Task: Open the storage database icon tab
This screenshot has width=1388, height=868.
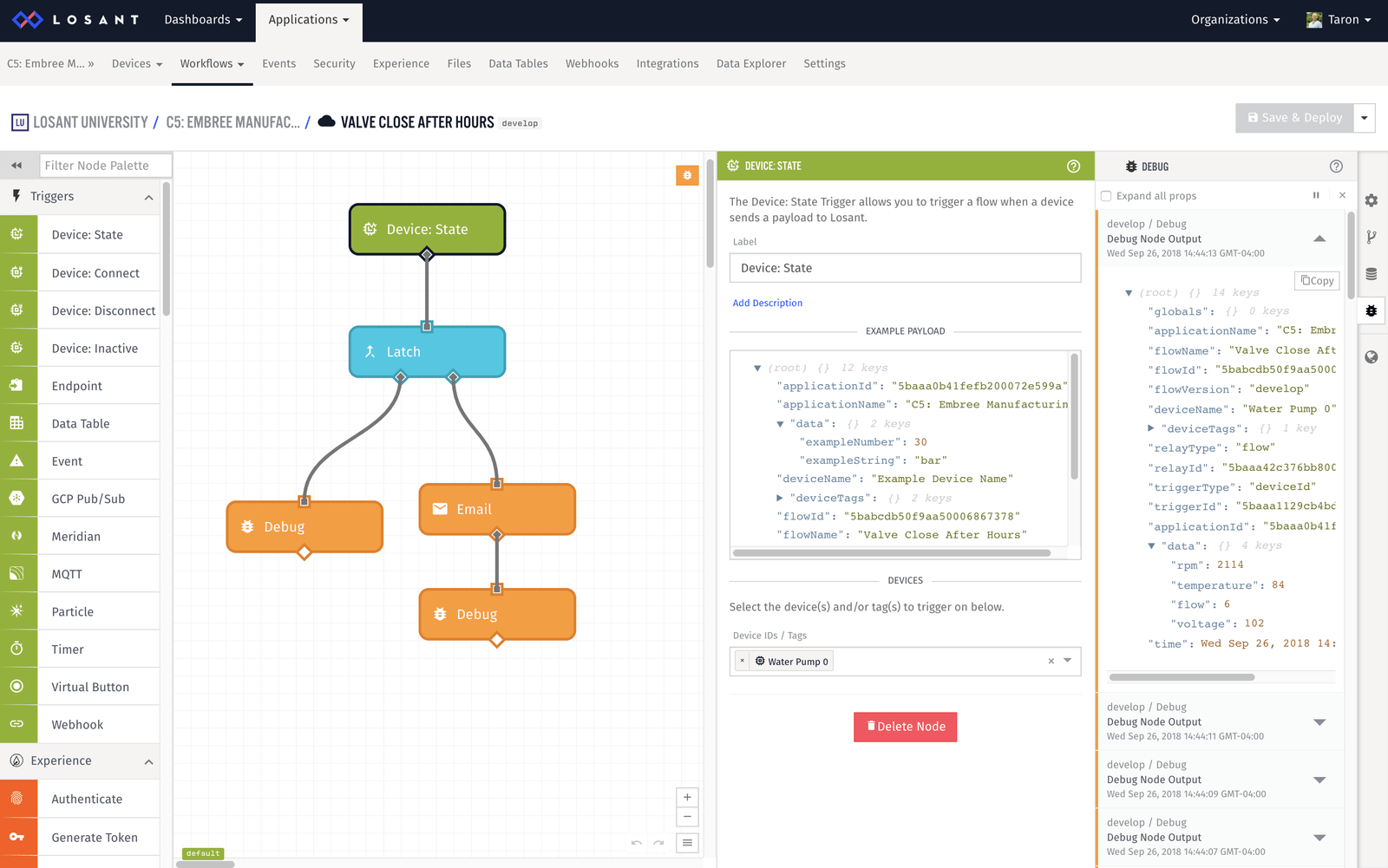Action: 1372,274
